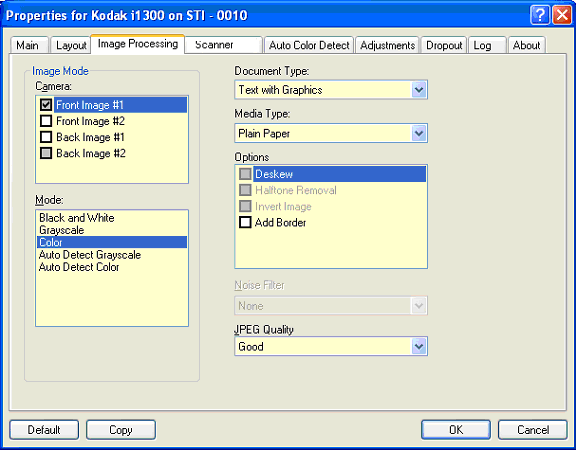Switch to the Main tab

[28, 45]
